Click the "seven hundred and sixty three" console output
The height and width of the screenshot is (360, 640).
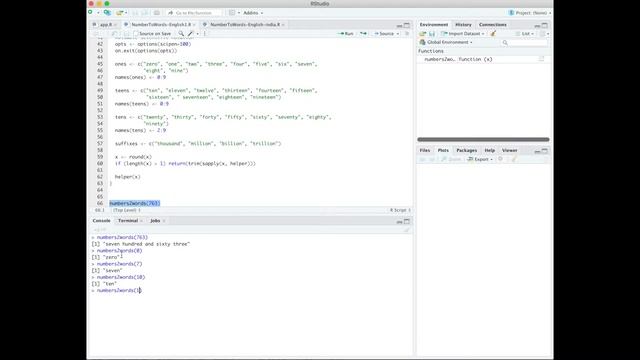coord(146,244)
